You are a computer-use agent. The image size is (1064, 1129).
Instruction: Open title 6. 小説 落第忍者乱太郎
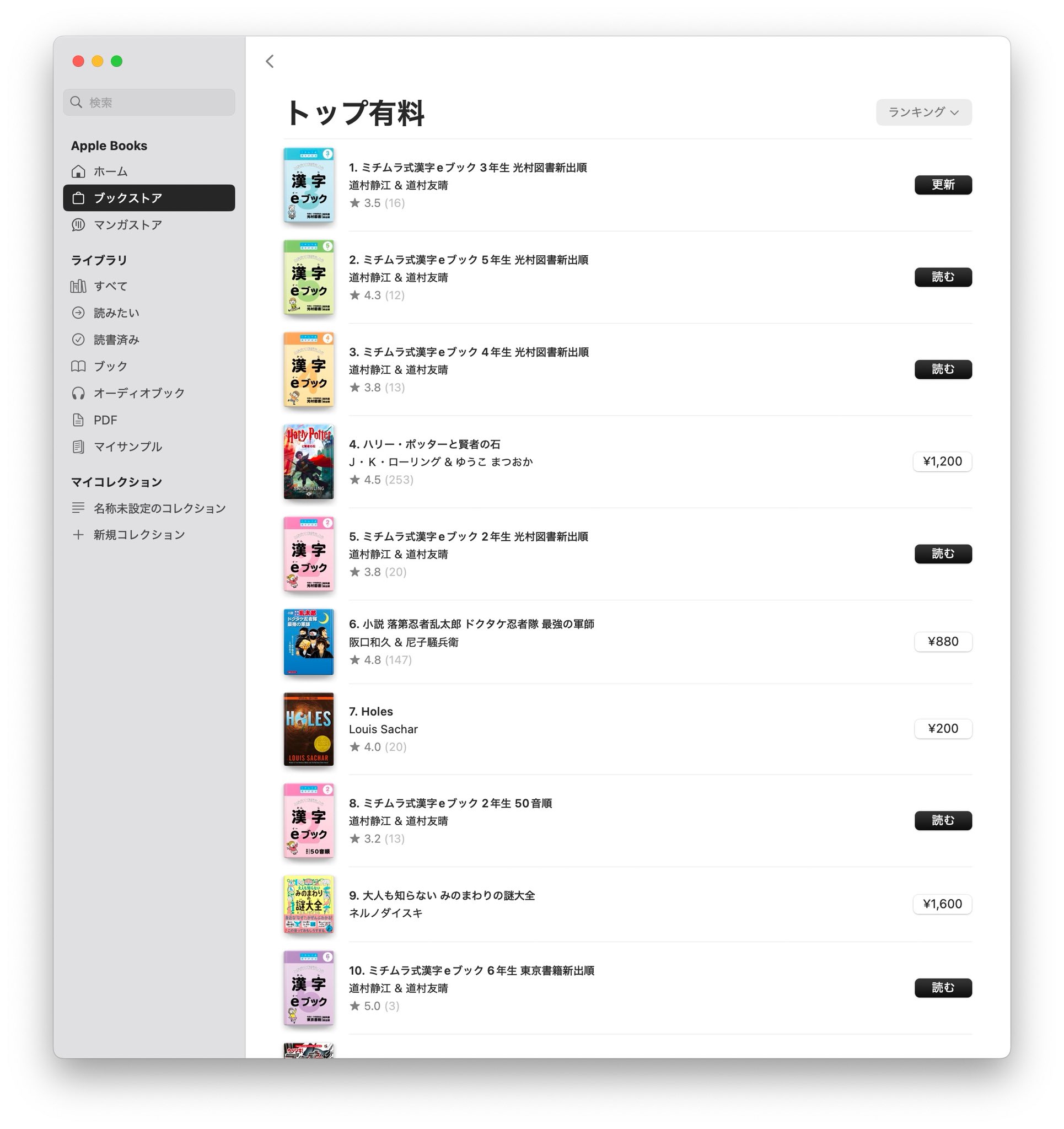tap(471, 624)
